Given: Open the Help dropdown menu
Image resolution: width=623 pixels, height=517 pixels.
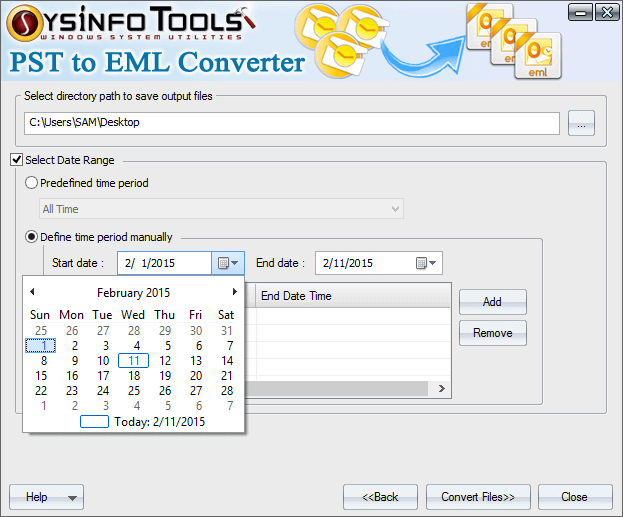Looking at the screenshot, I should point(46,497).
